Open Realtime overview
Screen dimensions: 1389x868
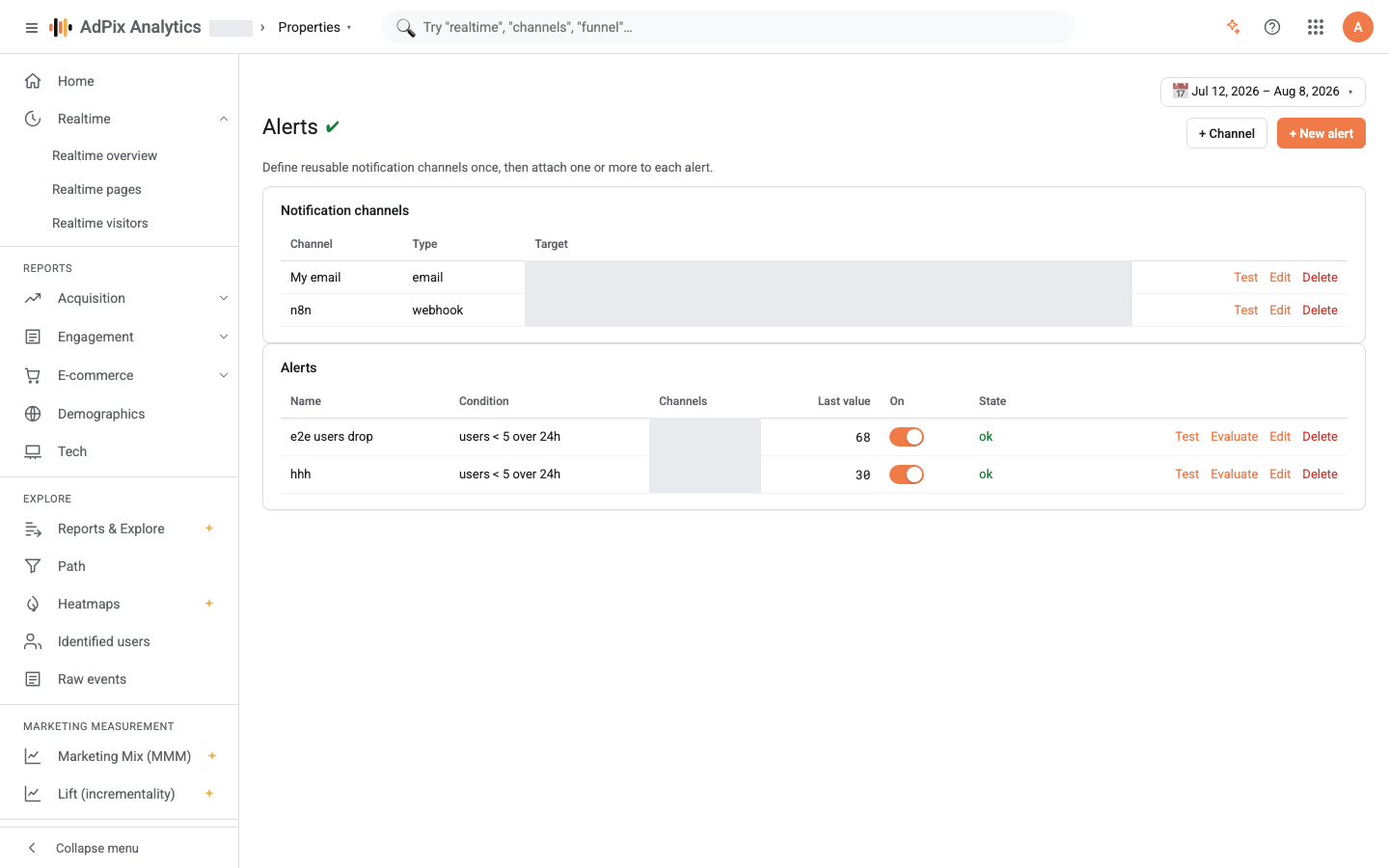(x=104, y=155)
